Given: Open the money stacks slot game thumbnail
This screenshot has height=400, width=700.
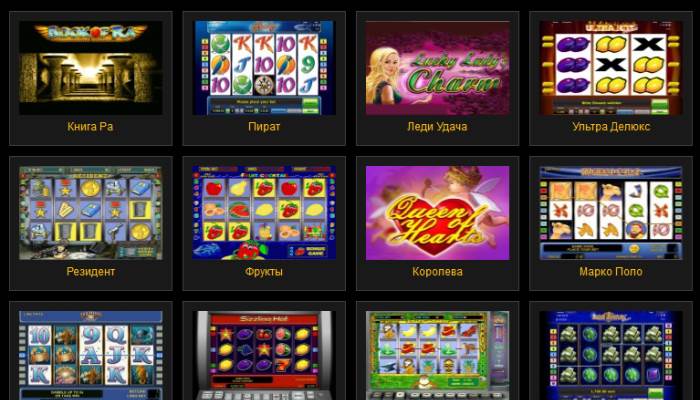Looking at the screenshot, I should point(611,355).
